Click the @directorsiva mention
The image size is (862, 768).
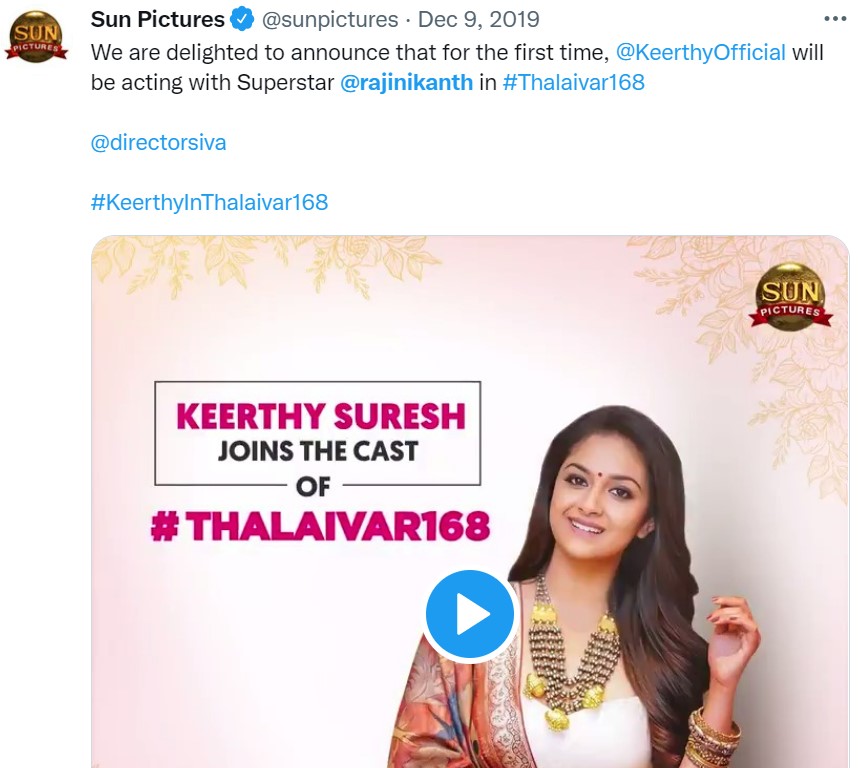[x=157, y=142]
